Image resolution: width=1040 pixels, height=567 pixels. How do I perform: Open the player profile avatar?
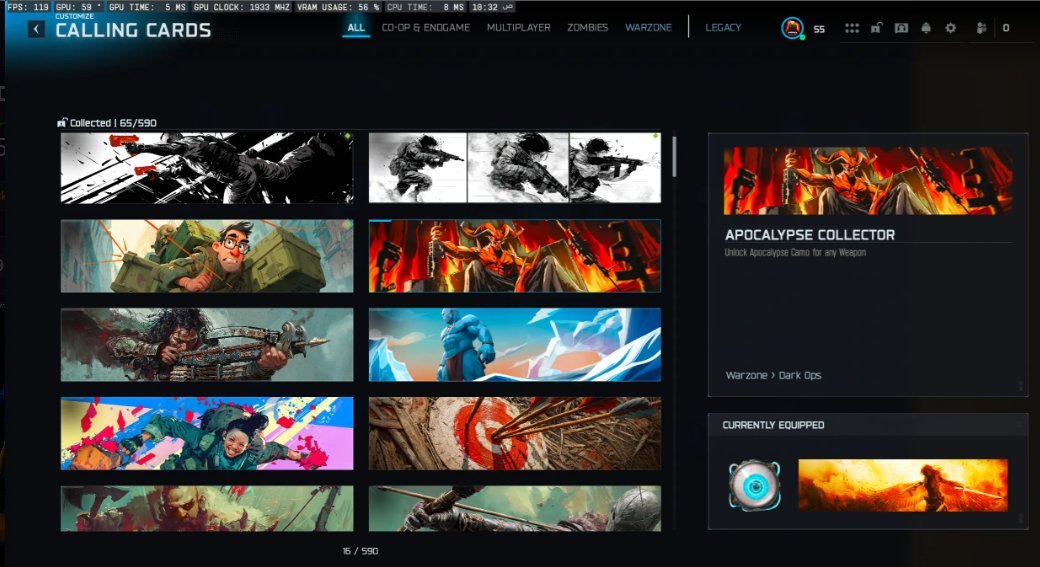pos(792,29)
